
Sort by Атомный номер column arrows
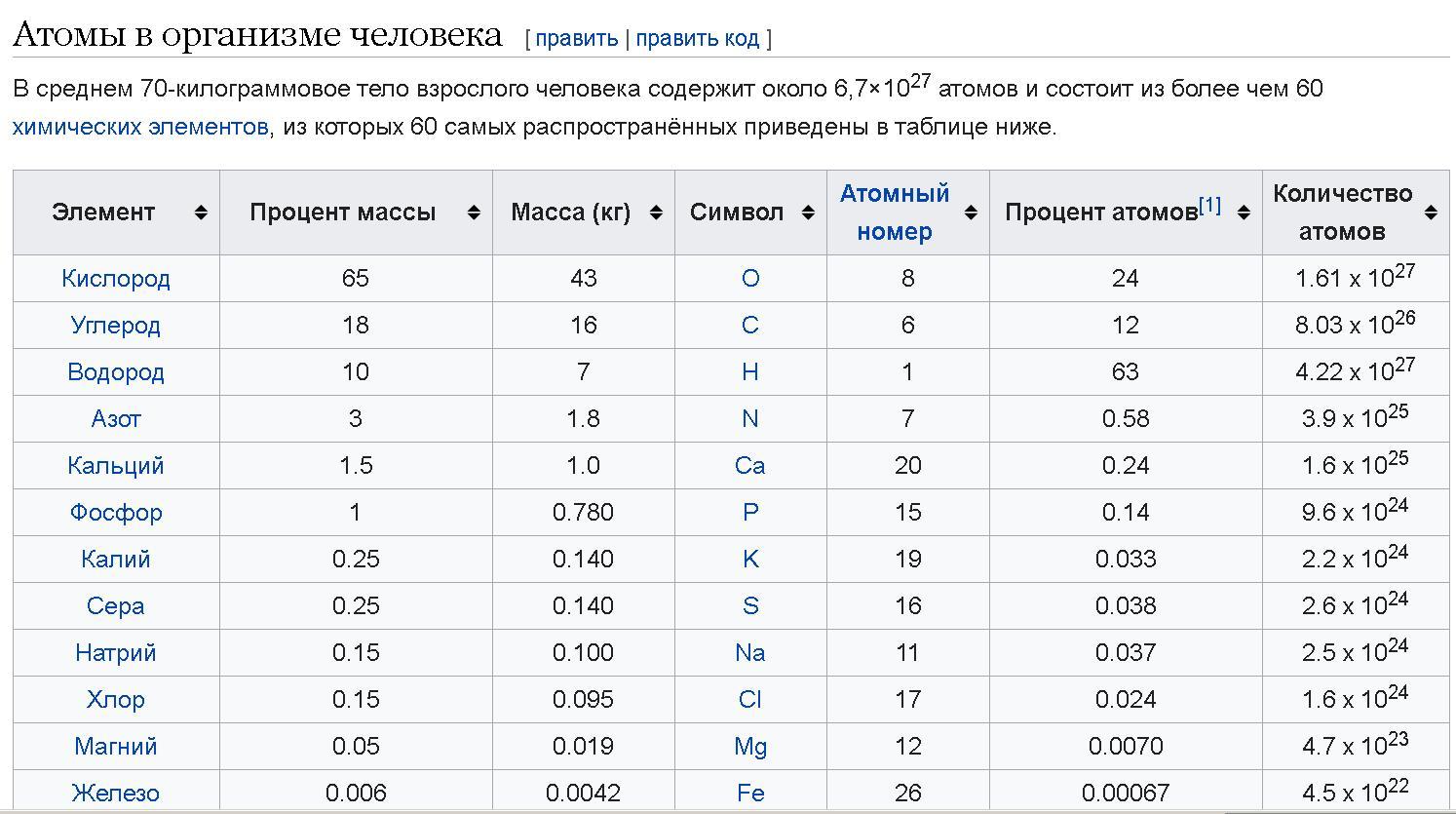(971, 213)
